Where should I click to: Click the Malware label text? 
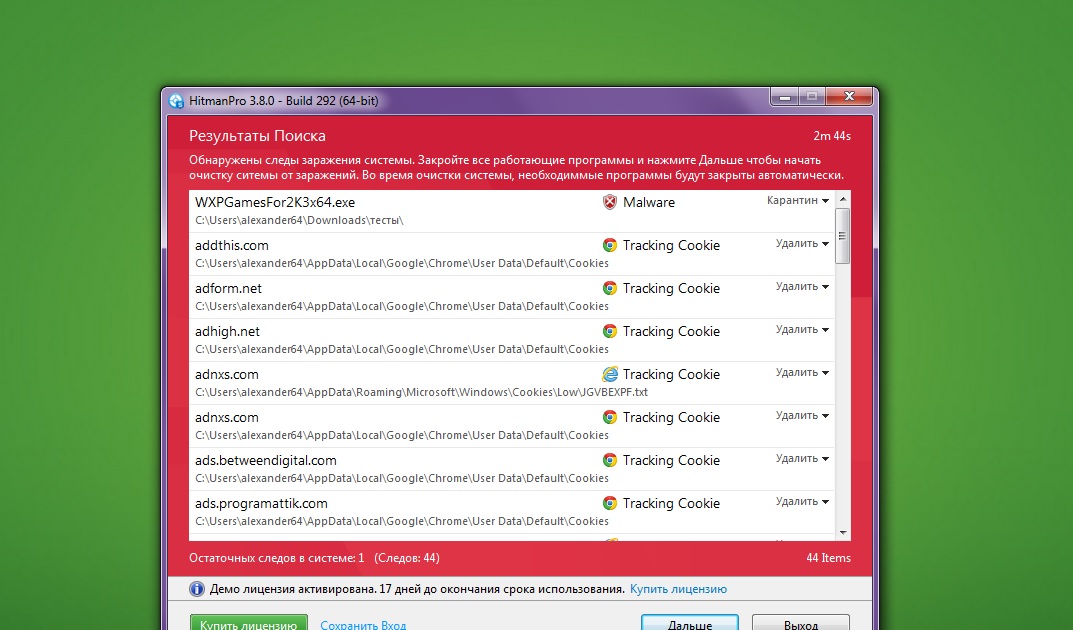[x=649, y=202]
